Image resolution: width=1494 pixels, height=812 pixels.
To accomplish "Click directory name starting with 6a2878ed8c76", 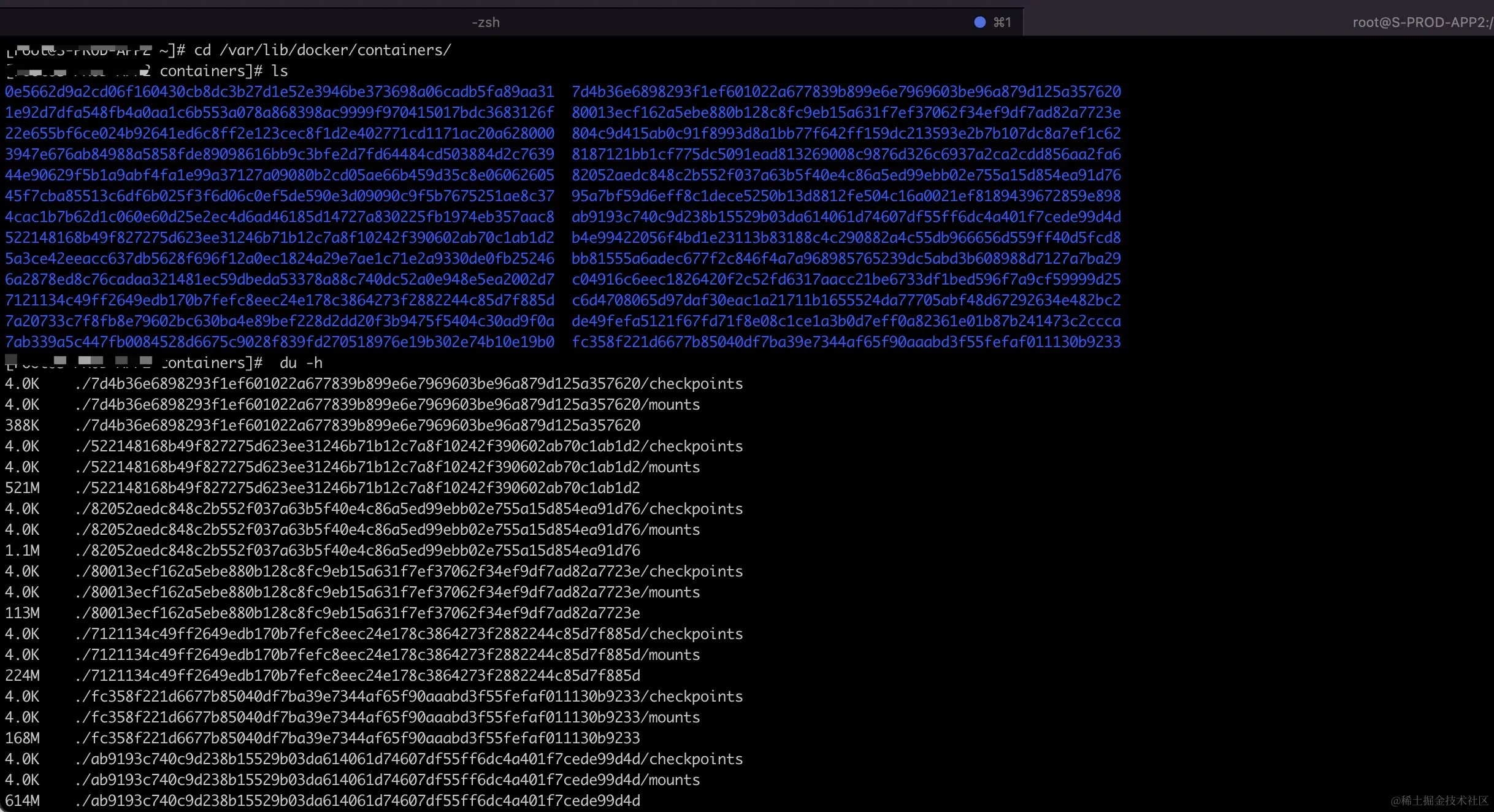I will (280, 280).
